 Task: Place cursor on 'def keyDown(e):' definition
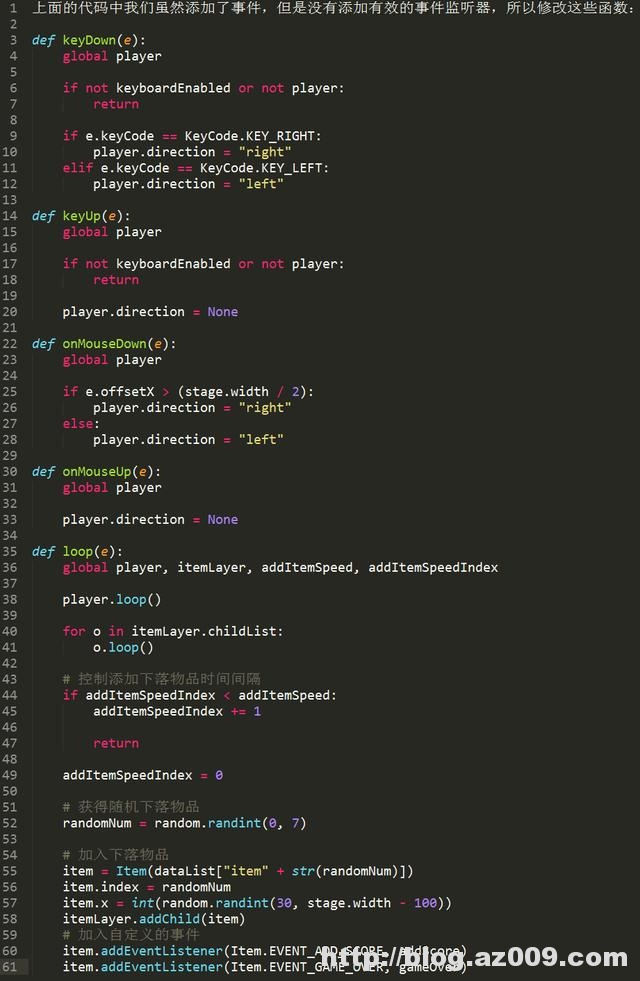88,40
